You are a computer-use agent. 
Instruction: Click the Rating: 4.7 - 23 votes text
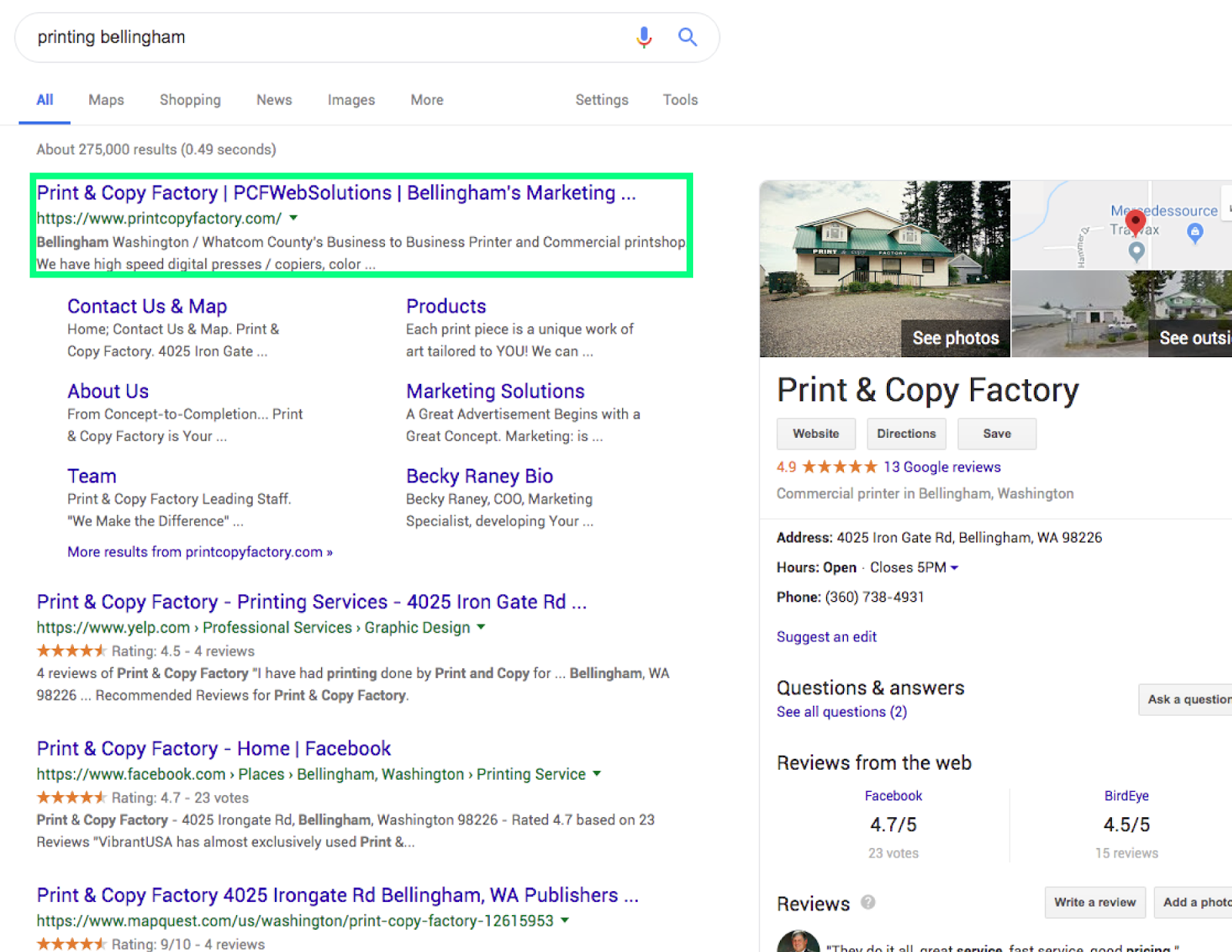pyautogui.click(x=180, y=798)
